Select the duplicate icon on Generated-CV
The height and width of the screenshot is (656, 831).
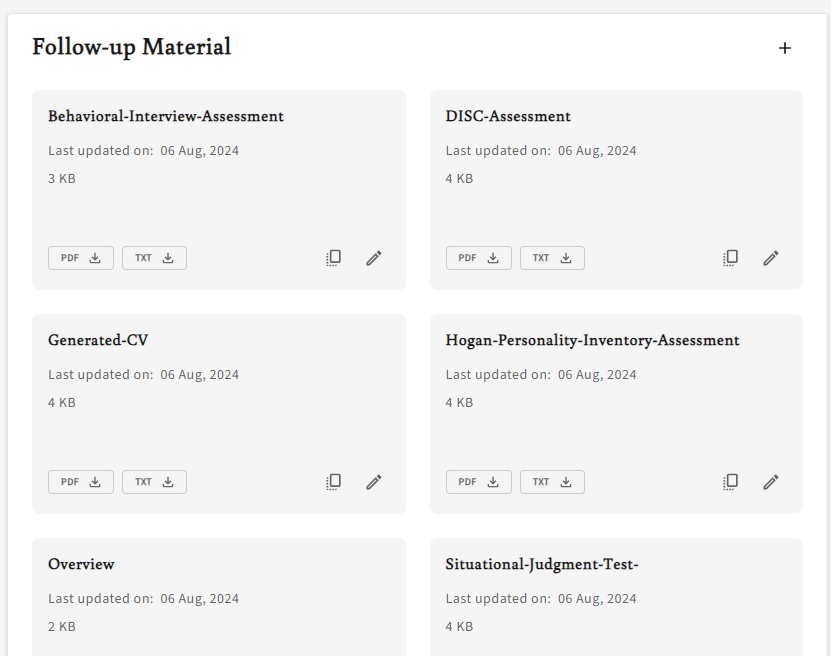click(x=333, y=481)
